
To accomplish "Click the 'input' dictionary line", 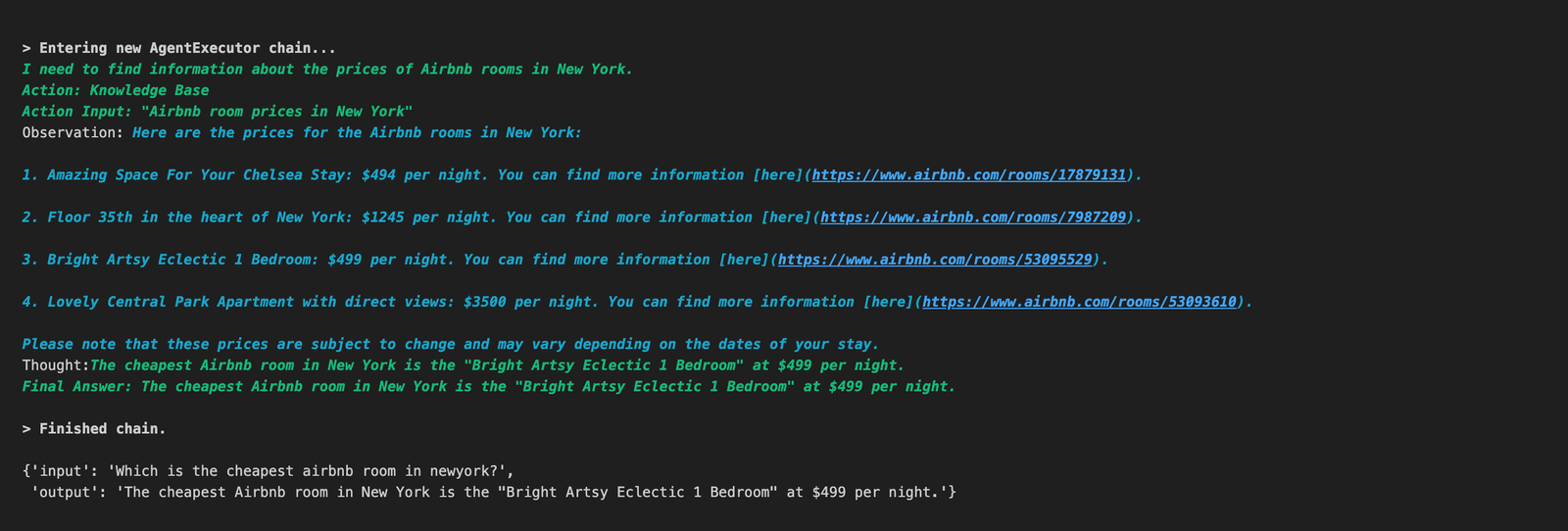I will click(268, 471).
